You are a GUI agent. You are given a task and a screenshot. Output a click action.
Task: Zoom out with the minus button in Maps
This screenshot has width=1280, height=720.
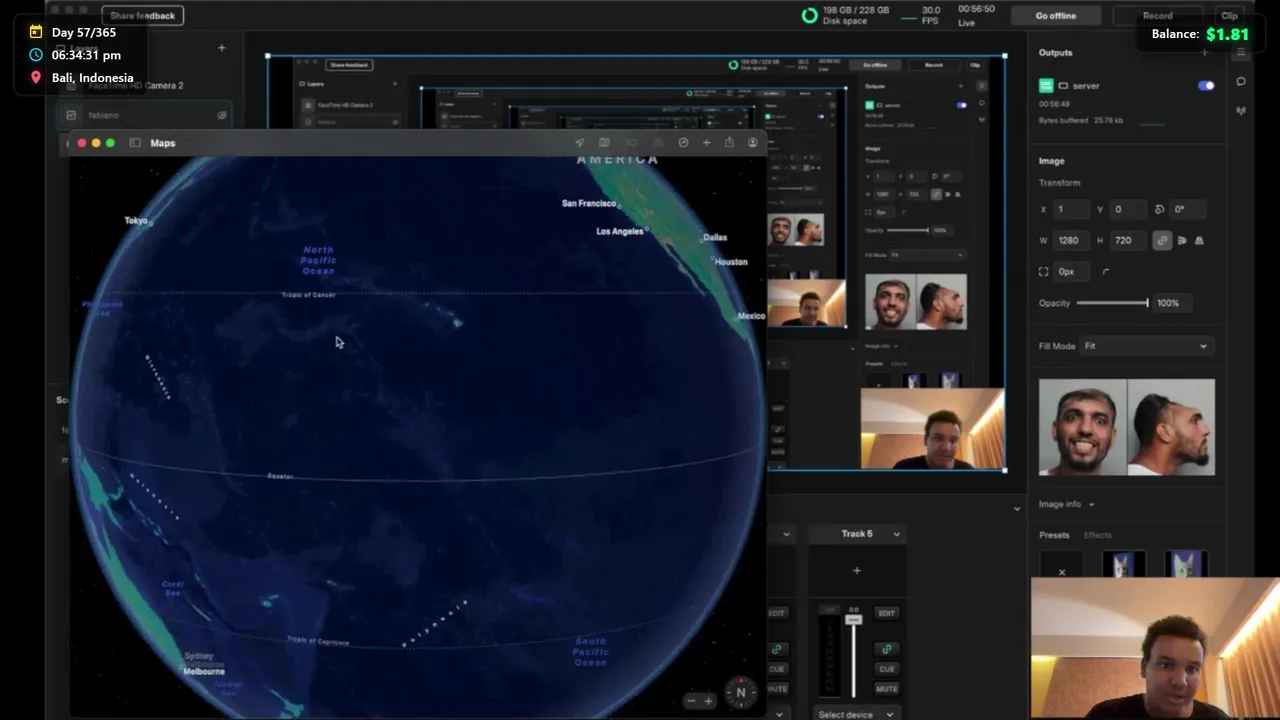(691, 701)
